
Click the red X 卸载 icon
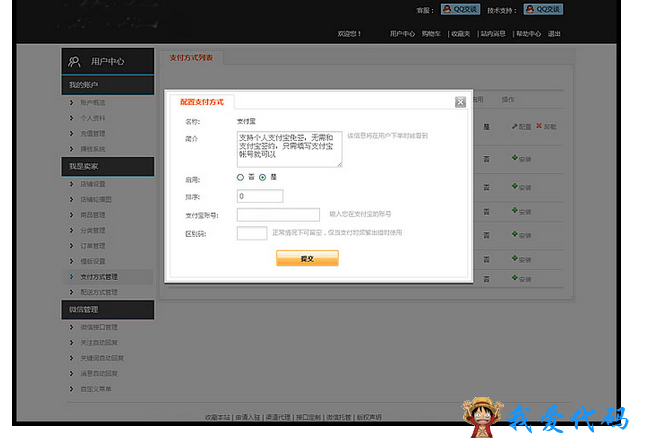pos(539,126)
